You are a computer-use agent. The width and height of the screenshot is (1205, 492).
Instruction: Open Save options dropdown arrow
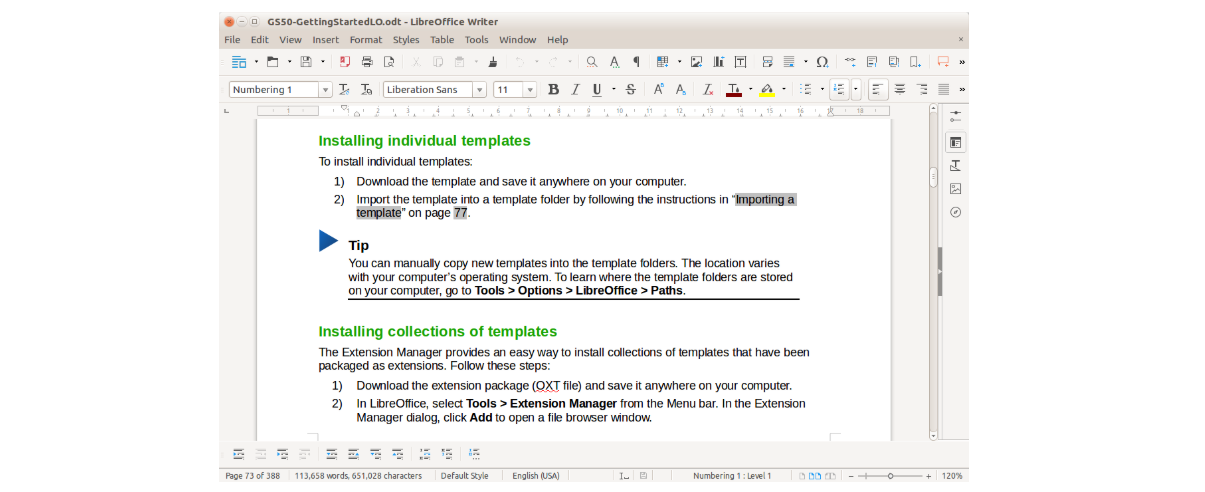click(x=323, y=62)
